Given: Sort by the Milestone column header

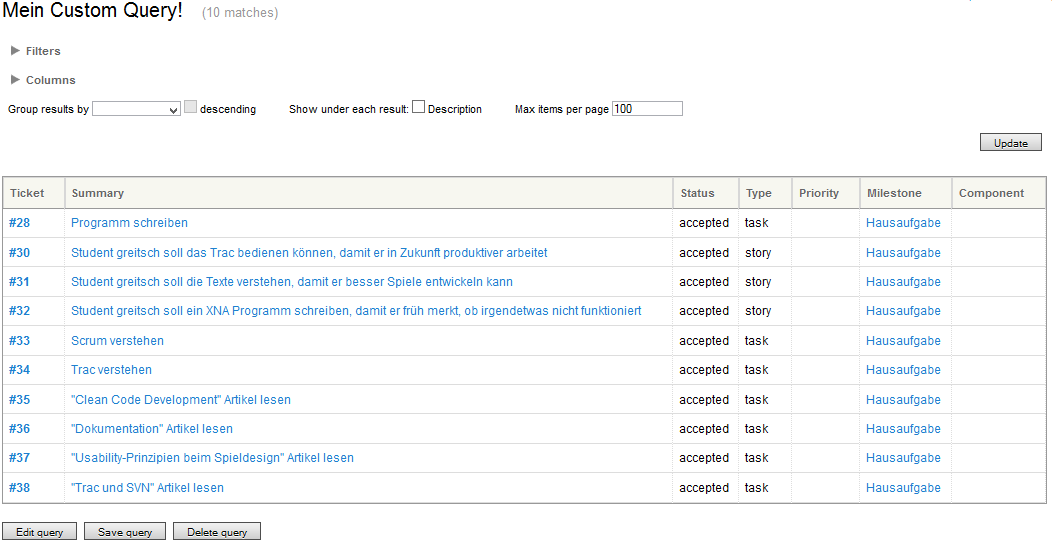Looking at the screenshot, I should tap(894, 193).
